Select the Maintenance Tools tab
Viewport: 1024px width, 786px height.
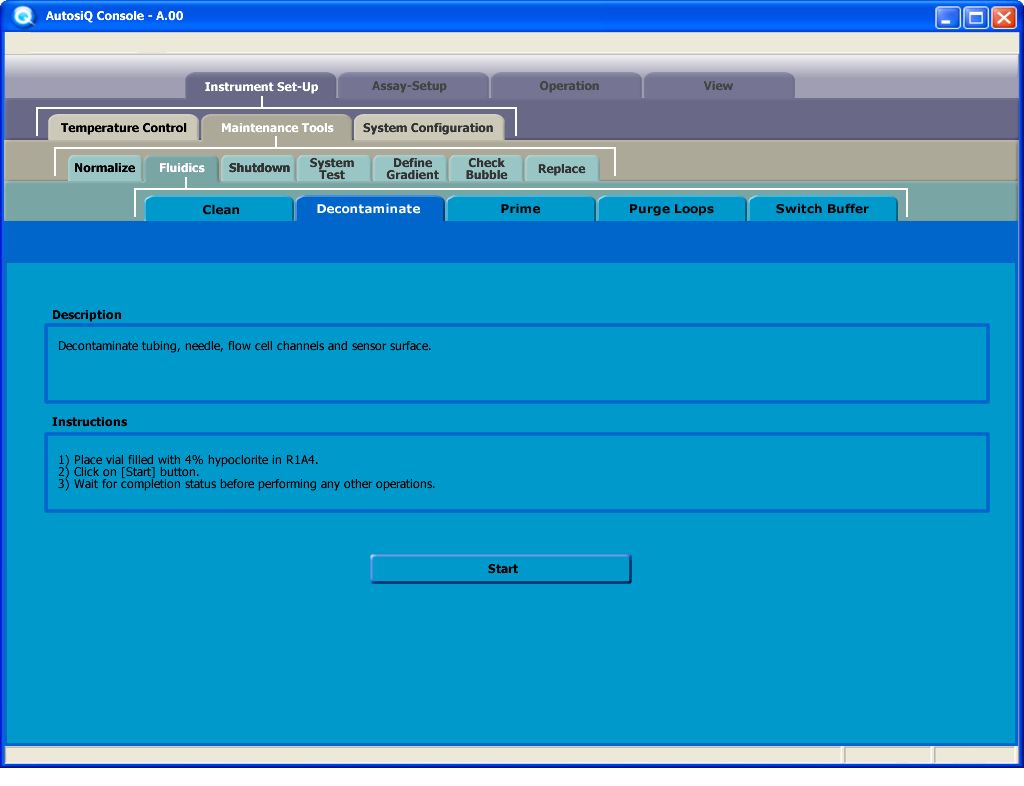click(x=277, y=127)
